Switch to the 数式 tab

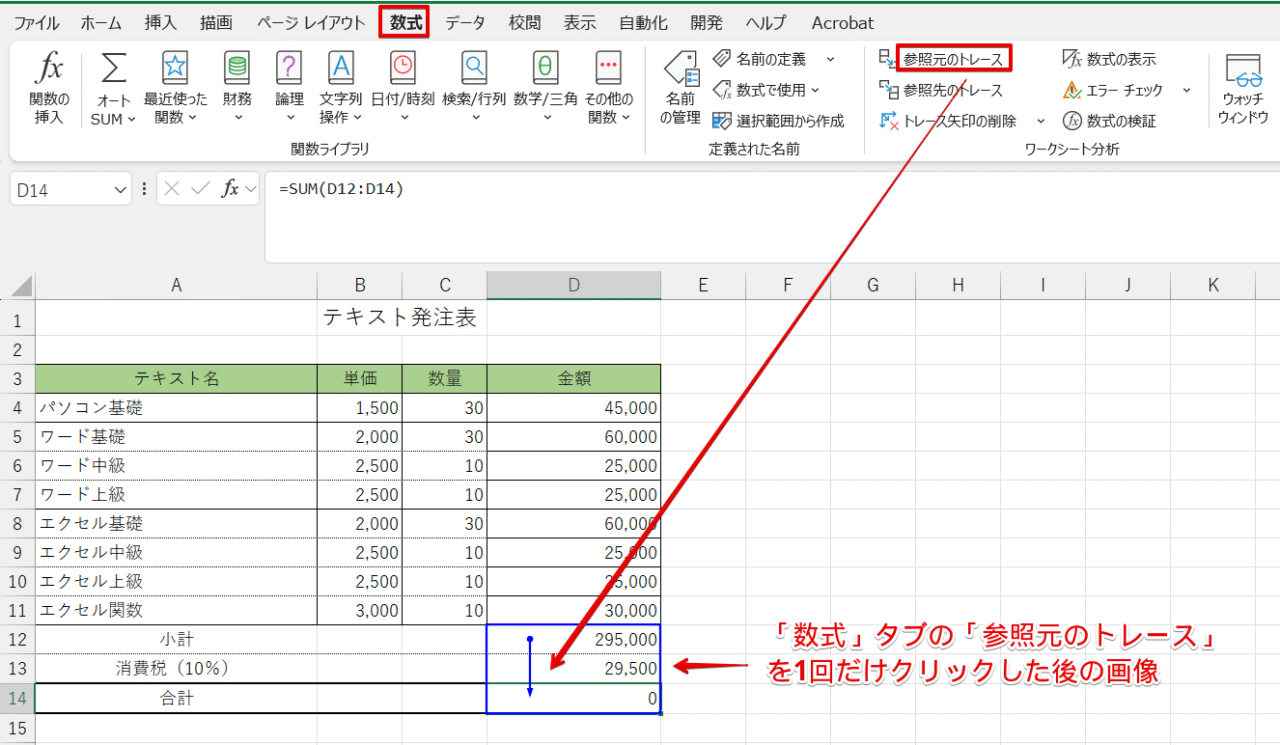point(405,22)
